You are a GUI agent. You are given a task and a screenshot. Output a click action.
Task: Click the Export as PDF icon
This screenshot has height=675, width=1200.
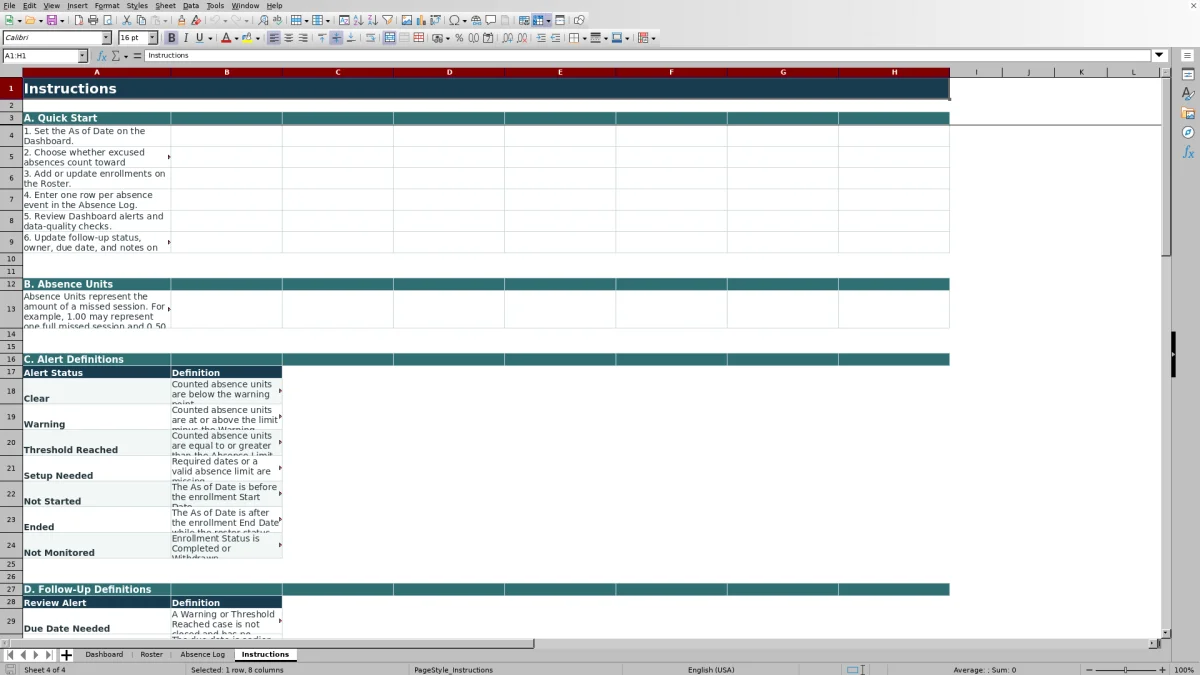pos(79,20)
